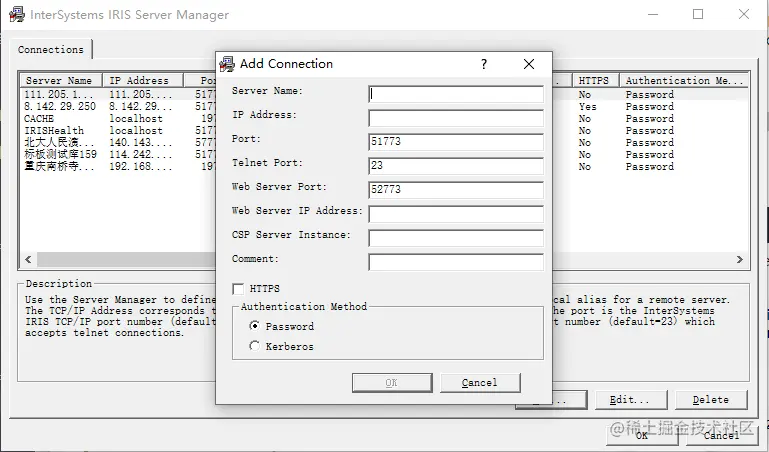Click the Server Name column header
Viewport: 769px width, 452px height.
(x=61, y=80)
